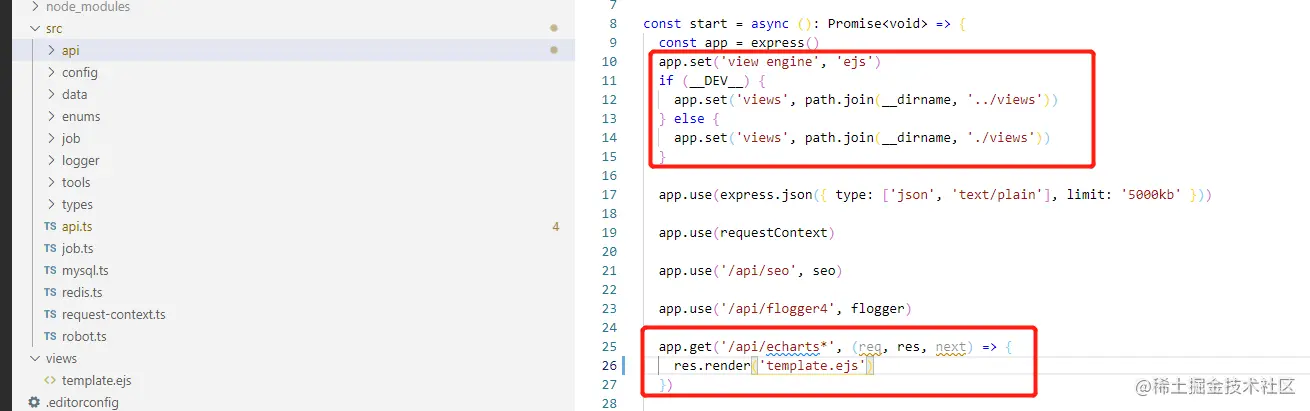Click the EJS icon of template.ejs
Screen dimensions: 1310x411
[50, 381]
